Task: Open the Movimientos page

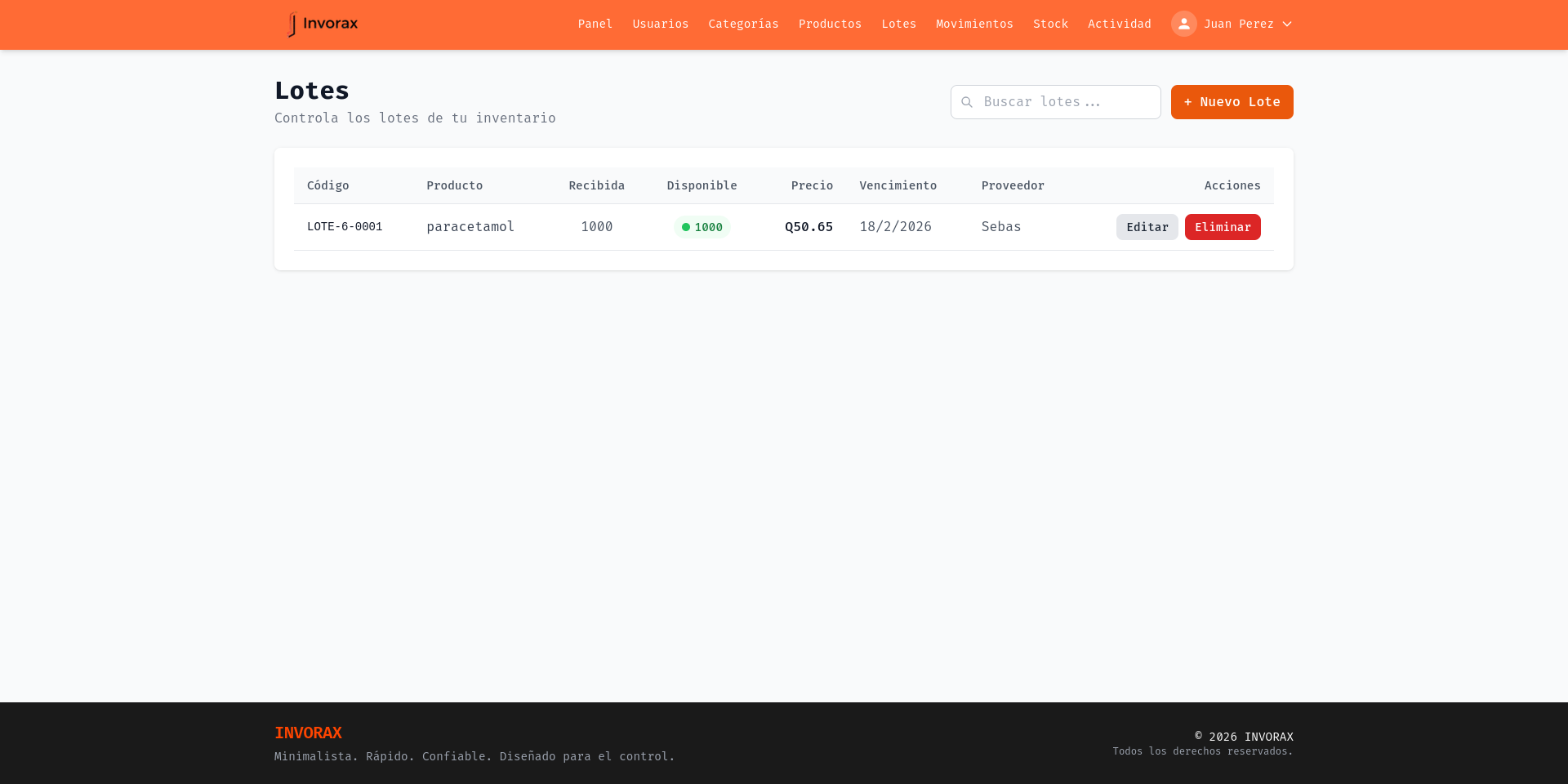Action: coord(974,24)
